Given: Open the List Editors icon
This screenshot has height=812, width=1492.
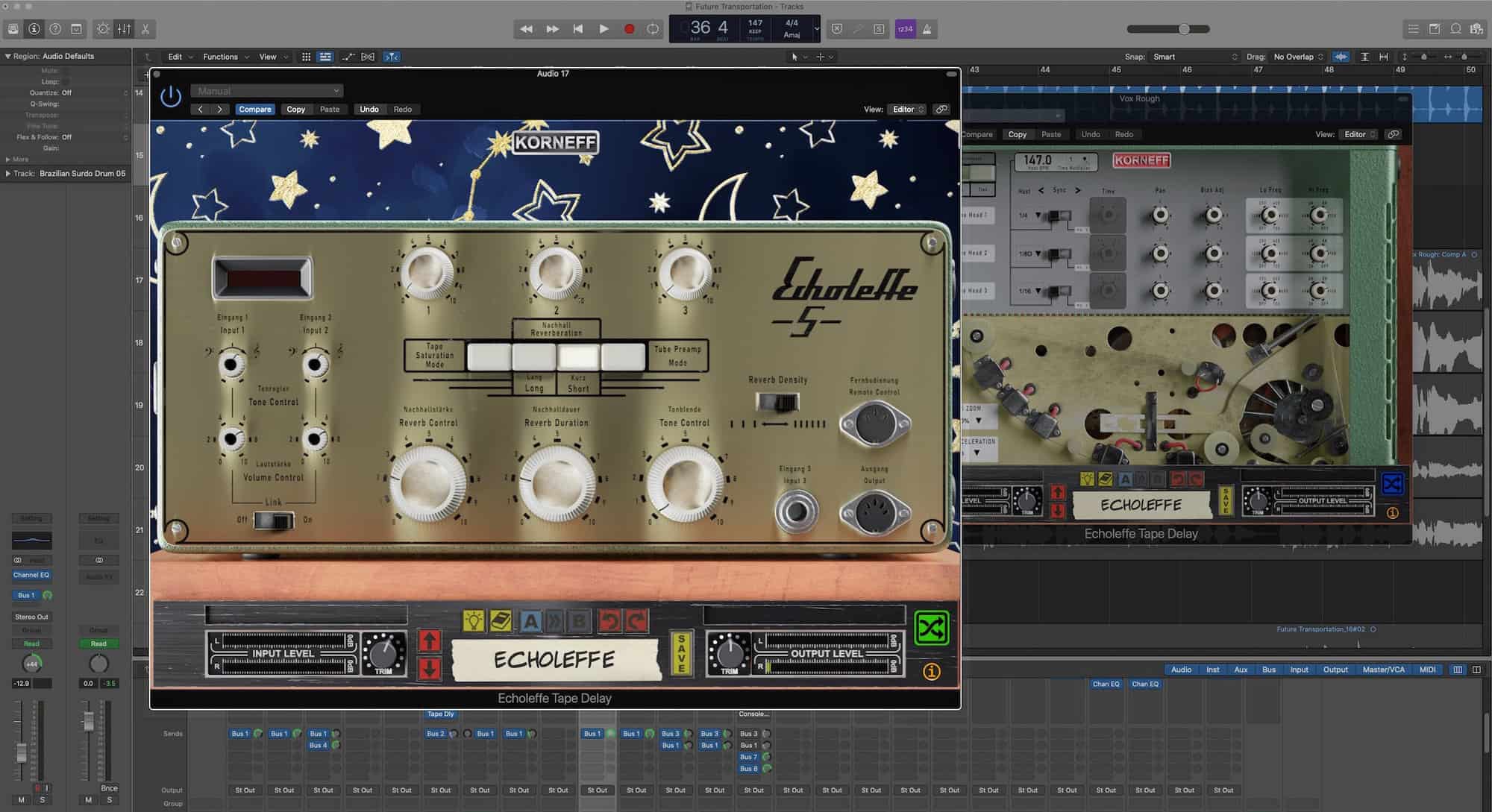Looking at the screenshot, I should (1413, 29).
